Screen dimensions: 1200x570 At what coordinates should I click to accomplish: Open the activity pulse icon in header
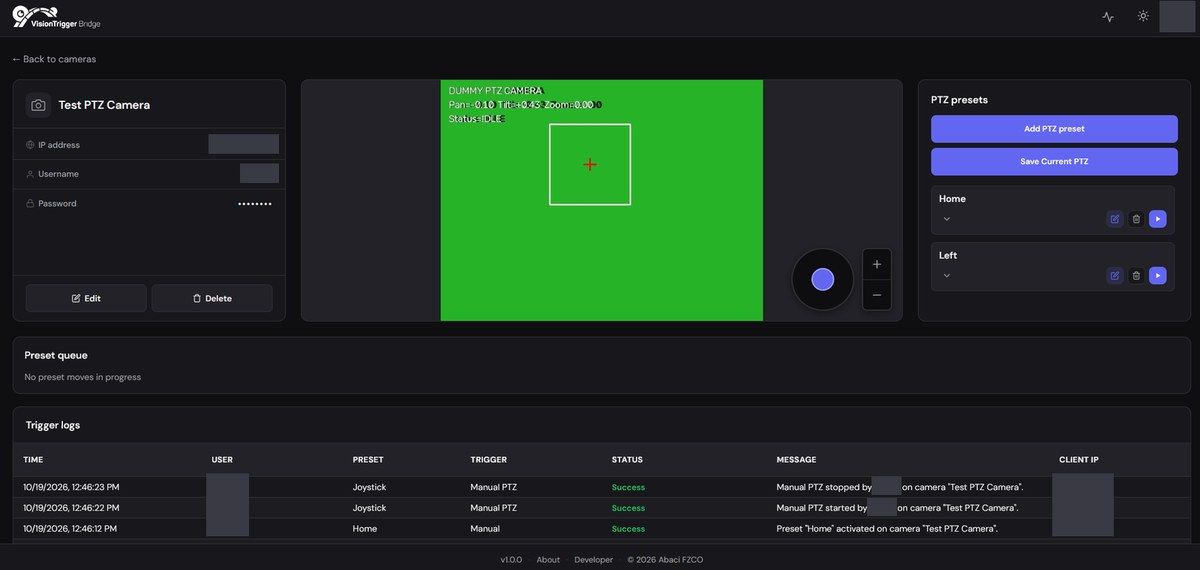[1108, 17]
